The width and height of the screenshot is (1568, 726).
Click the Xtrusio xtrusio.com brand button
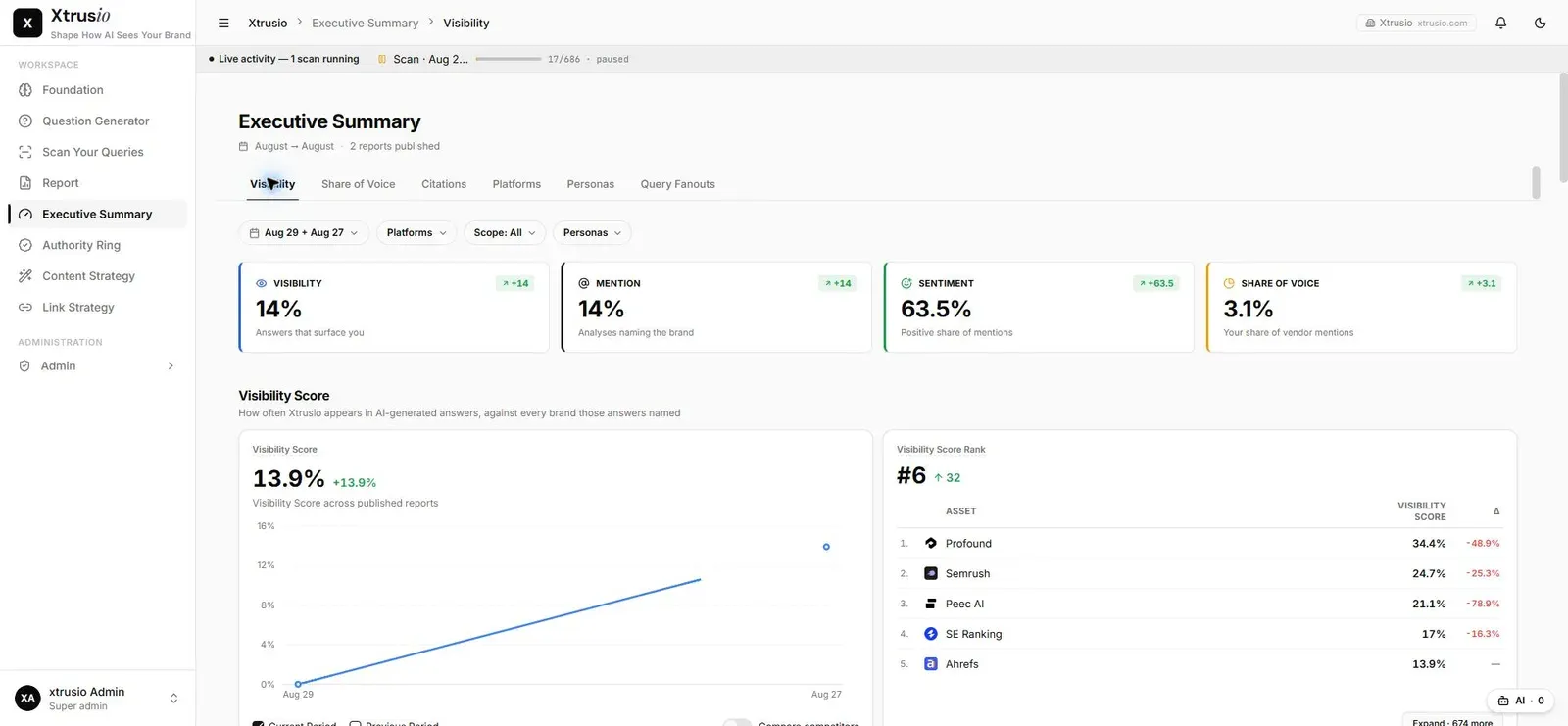(x=1416, y=23)
